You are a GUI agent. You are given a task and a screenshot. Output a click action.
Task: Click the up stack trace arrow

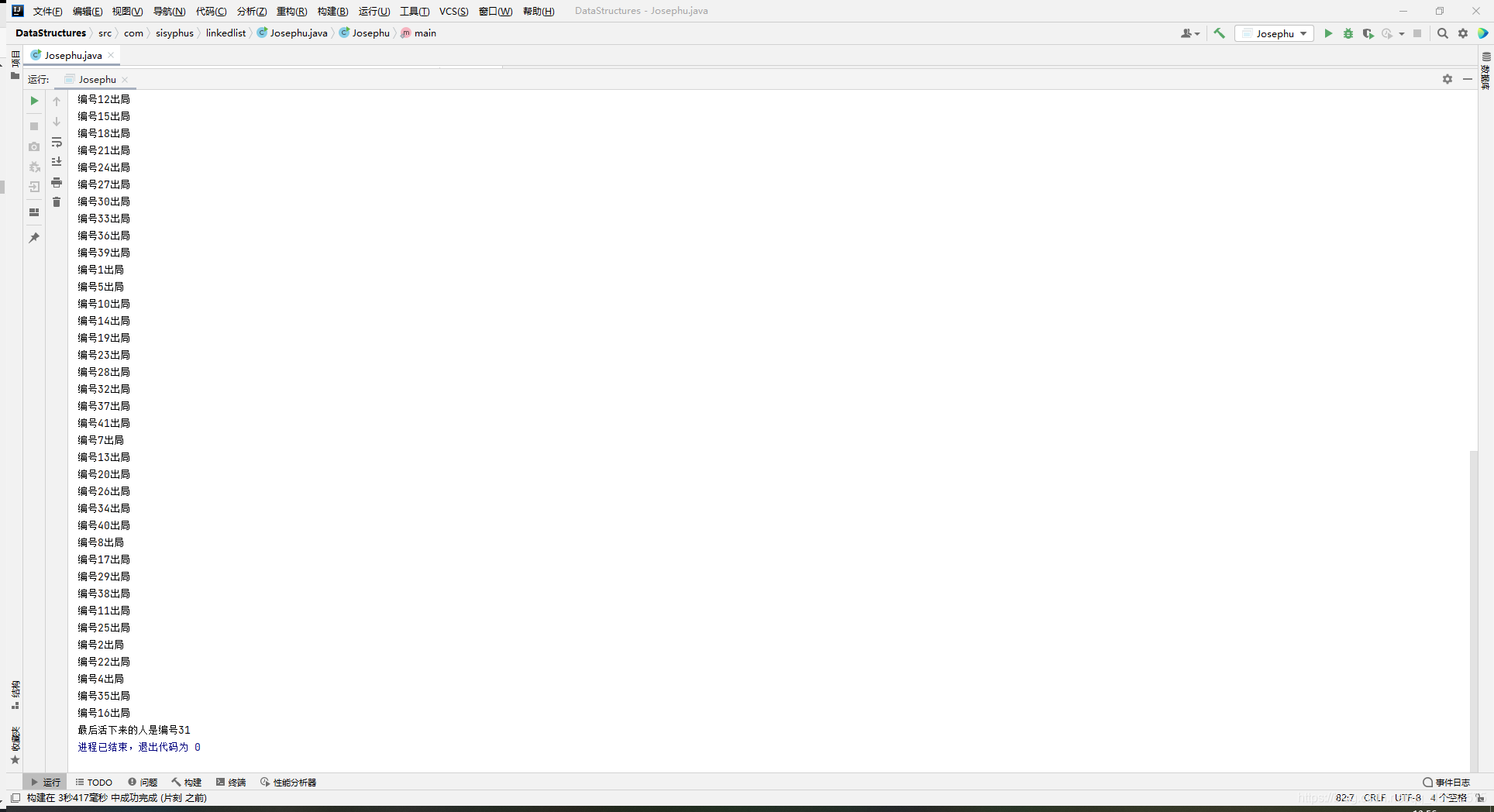coord(57,101)
